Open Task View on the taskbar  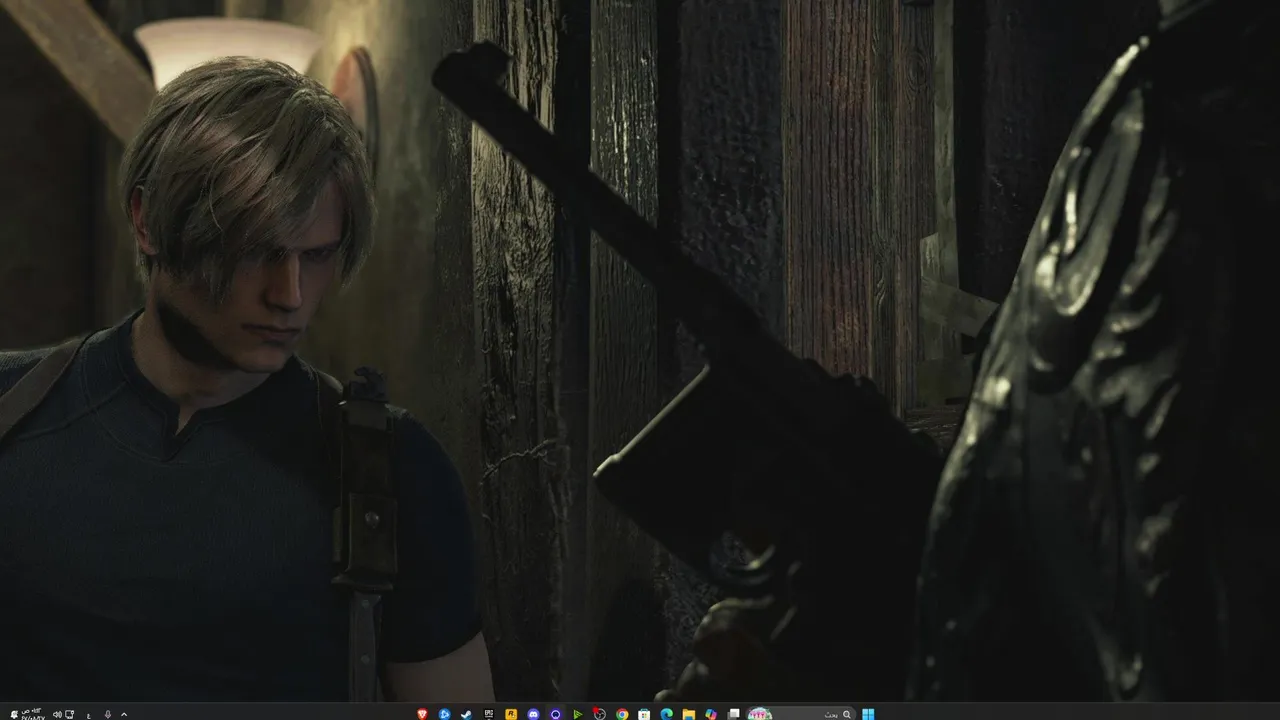coord(734,714)
